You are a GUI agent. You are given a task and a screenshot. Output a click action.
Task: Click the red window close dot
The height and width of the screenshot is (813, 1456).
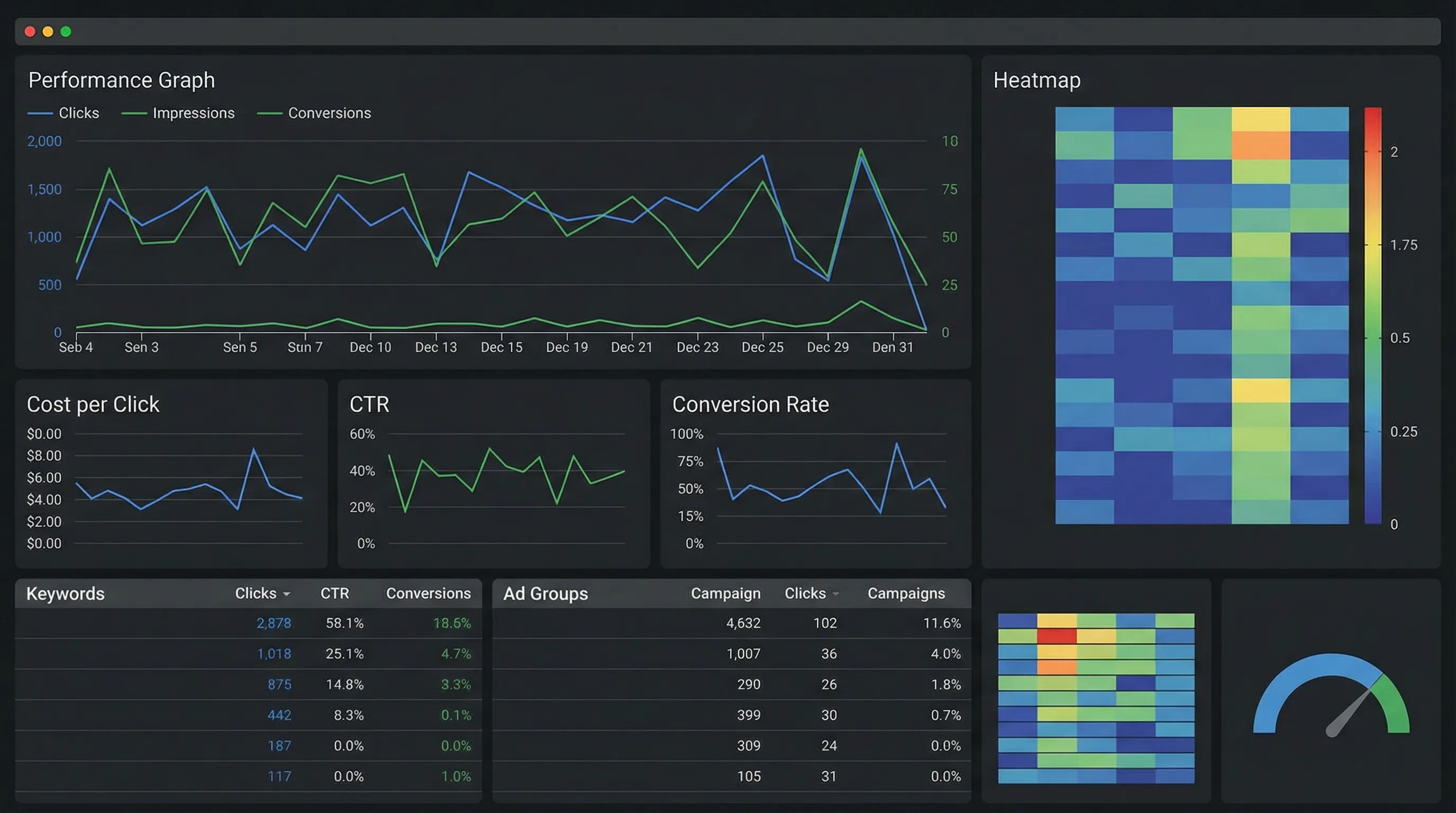click(x=30, y=32)
